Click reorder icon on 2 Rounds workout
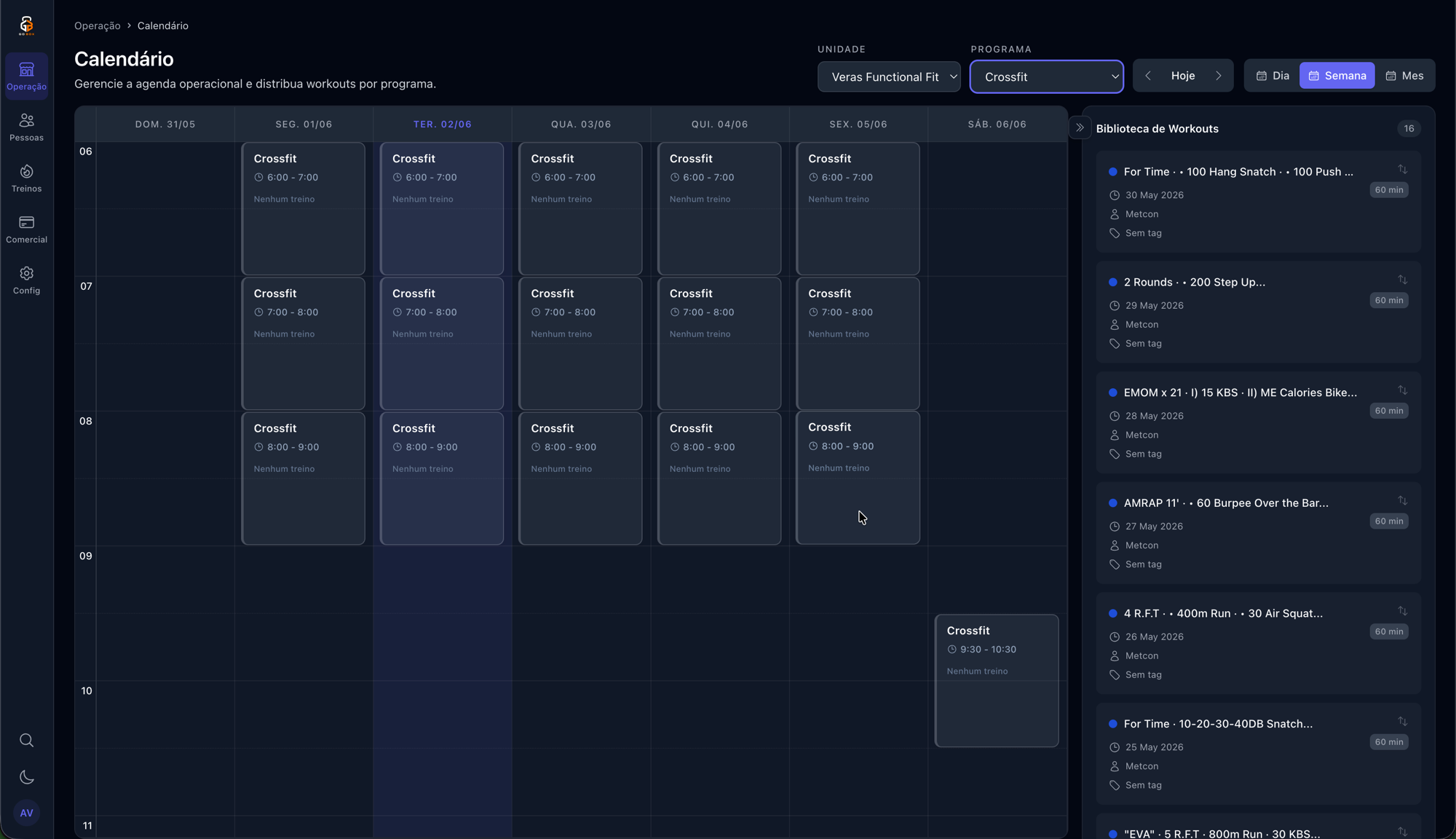1456x839 pixels. click(x=1402, y=280)
